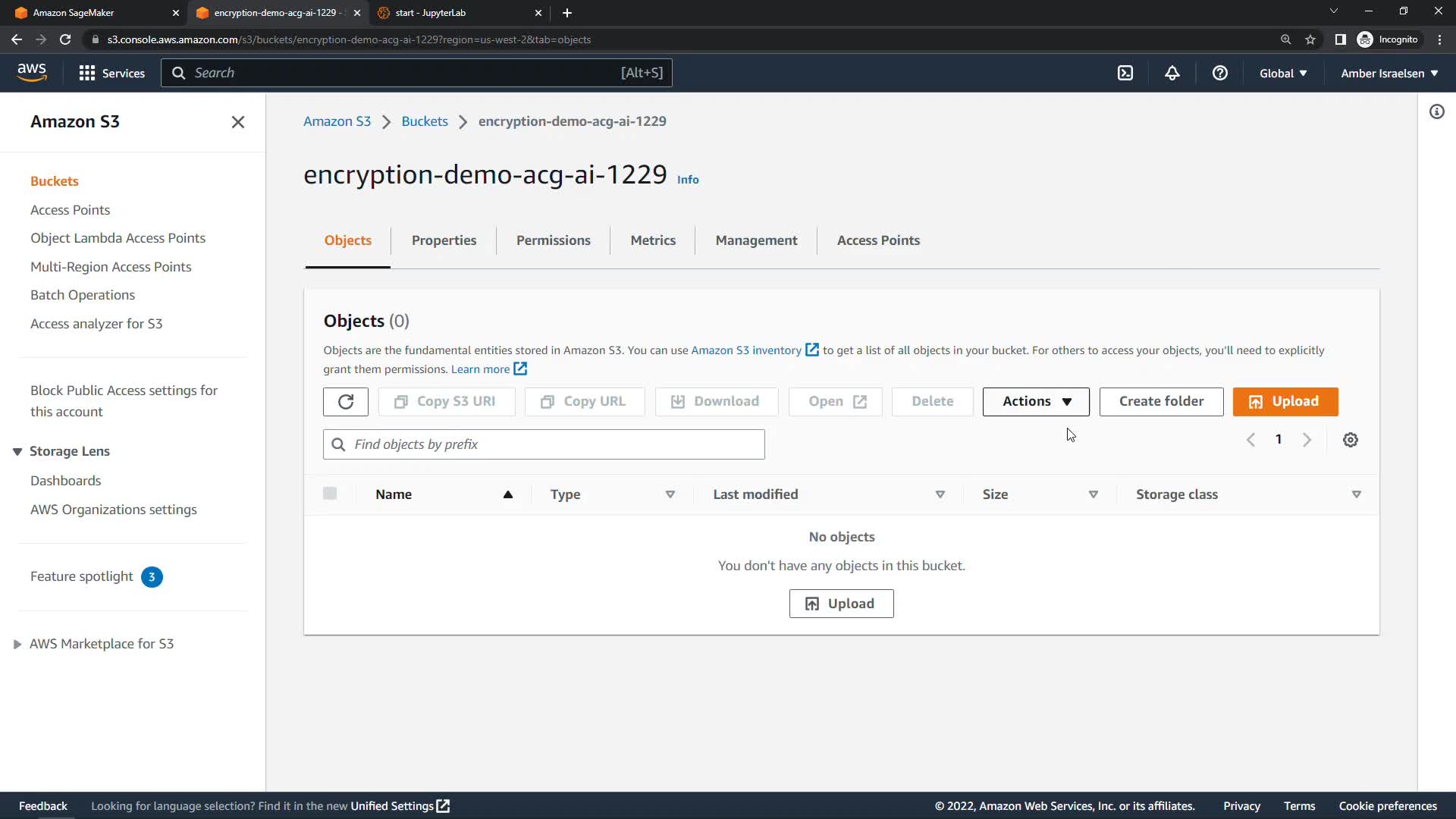Image resolution: width=1456 pixels, height=819 pixels.
Task: Switch to the Properties tab
Action: 444,240
